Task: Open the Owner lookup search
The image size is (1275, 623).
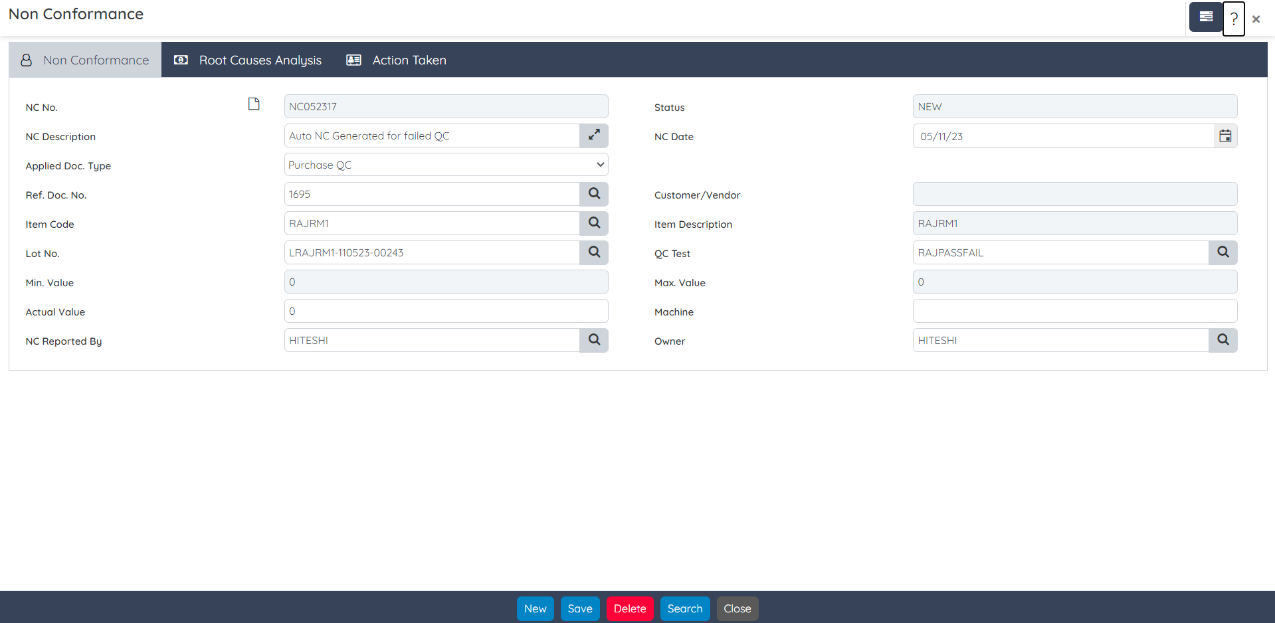Action: pos(1222,341)
